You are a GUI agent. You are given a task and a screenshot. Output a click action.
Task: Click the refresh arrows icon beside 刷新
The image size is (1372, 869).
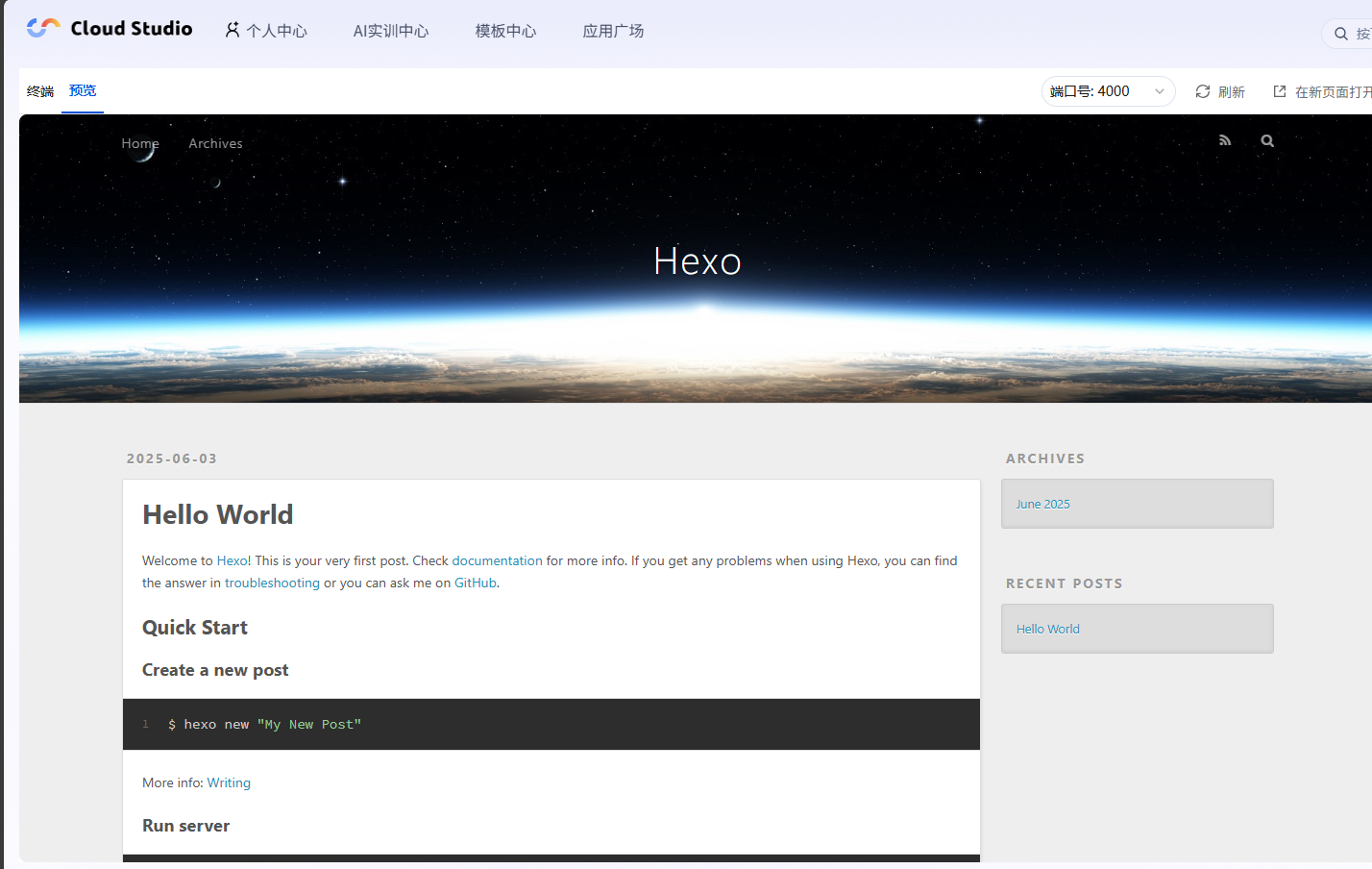pos(1202,91)
